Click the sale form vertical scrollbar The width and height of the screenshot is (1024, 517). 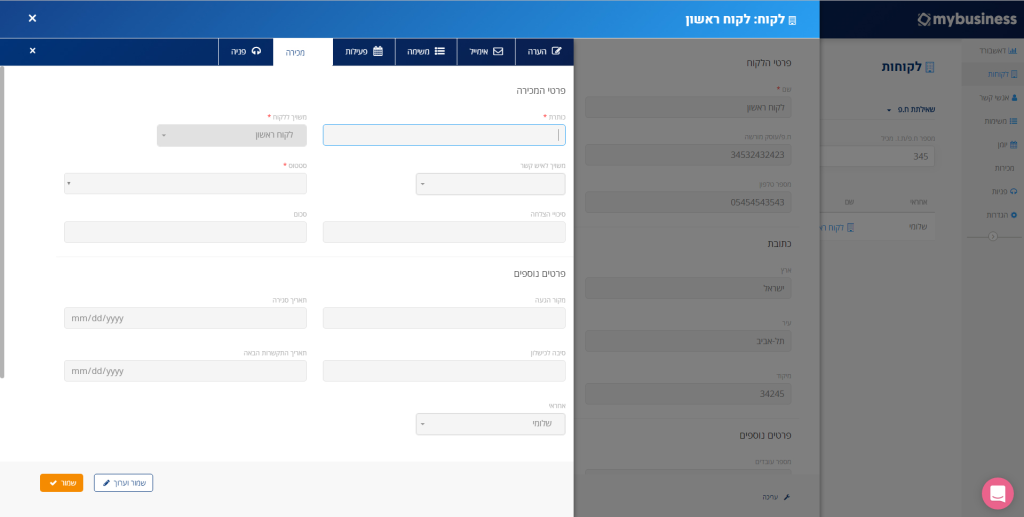(2, 222)
